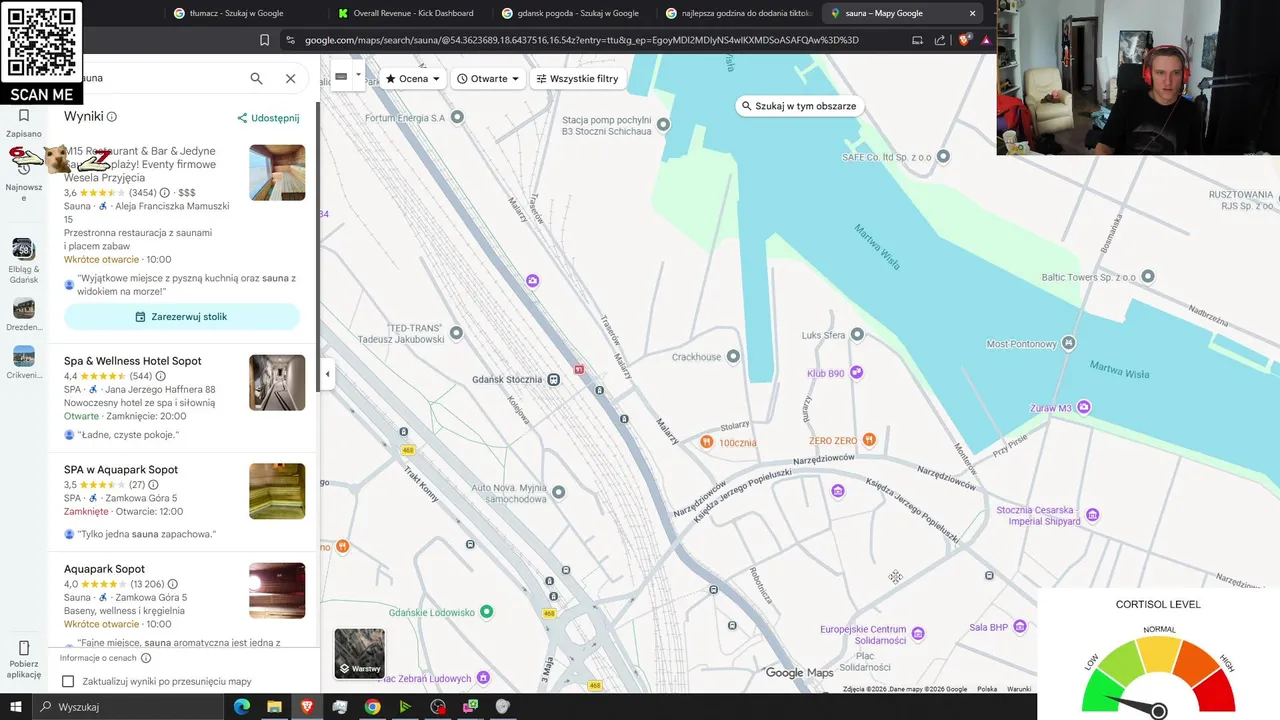Open Microsoft Edge from taskbar

242,707
